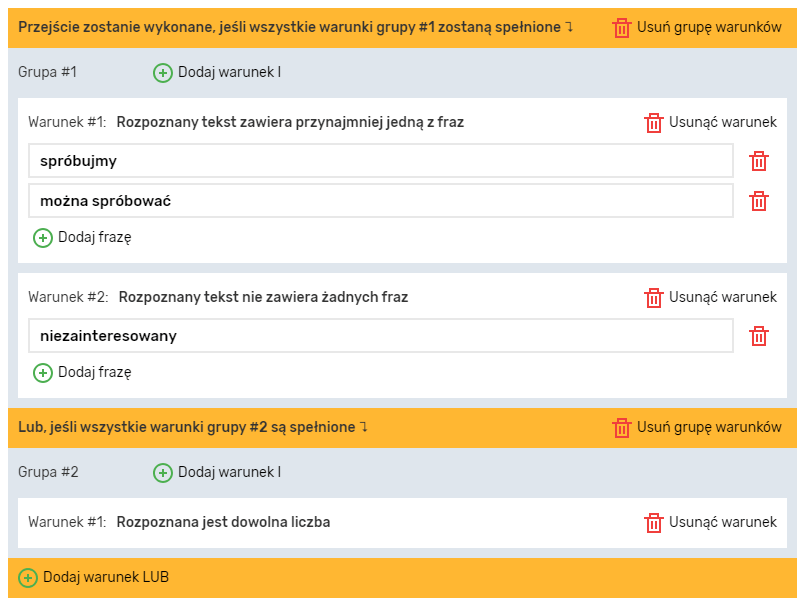
Task: Open condition type 'Rozpoznany tekst zawiera przynajmniej jedną z fraz'
Action: (x=290, y=123)
